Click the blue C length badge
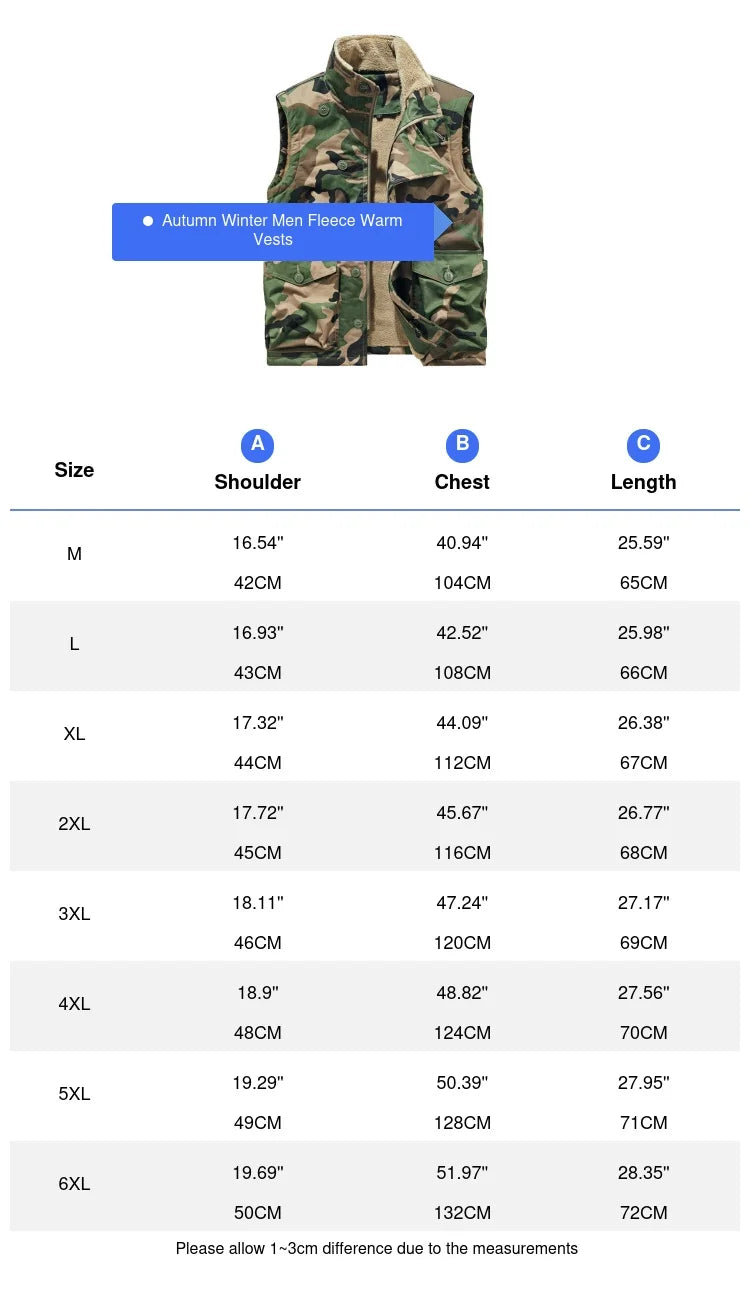 (643, 445)
